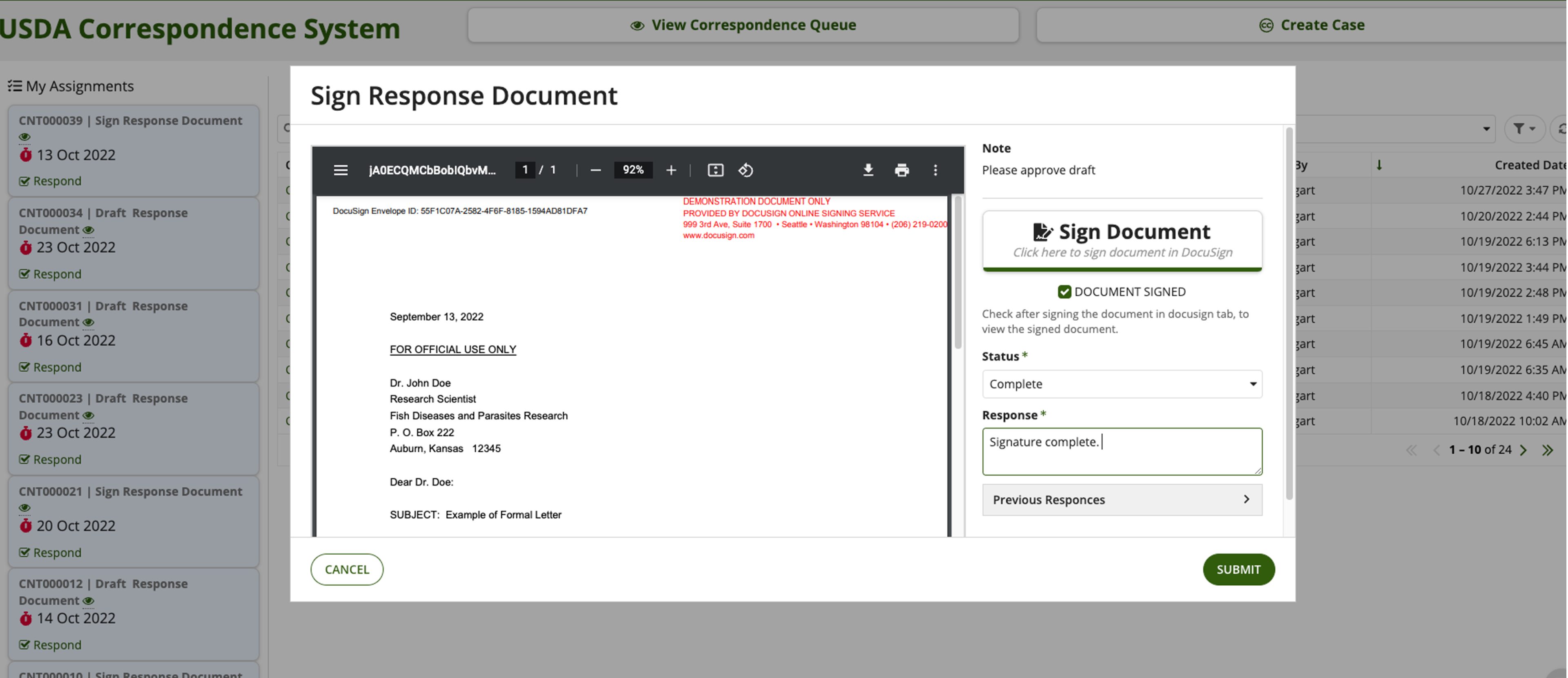
Task: Open the PDF viewer sidebar menu icon
Action: 341,170
